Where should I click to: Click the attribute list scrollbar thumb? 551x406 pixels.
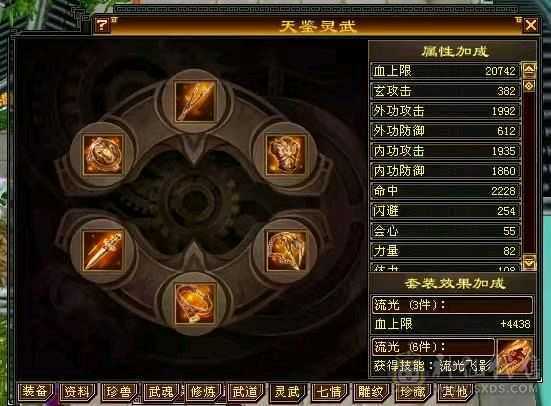click(x=529, y=85)
